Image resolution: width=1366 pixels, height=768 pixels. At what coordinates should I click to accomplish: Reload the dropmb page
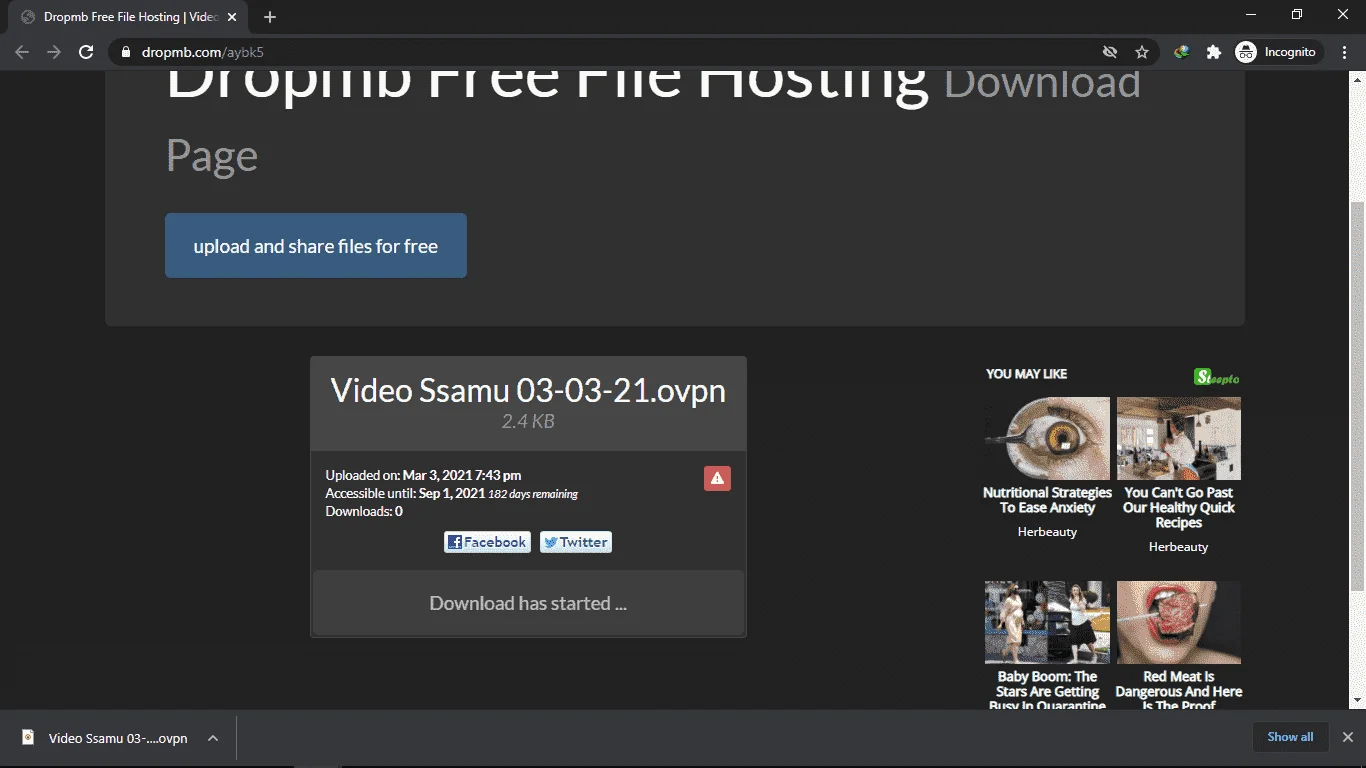click(x=86, y=52)
